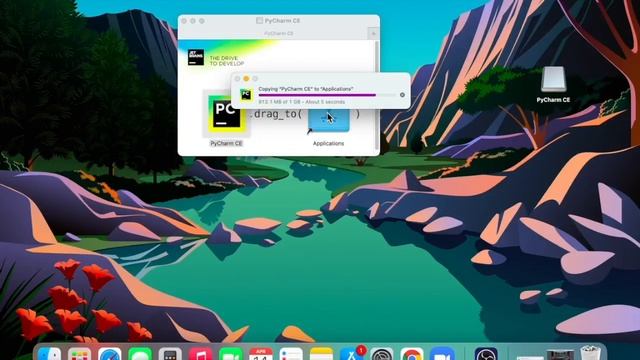Click the copy progress bar
This screenshot has height=360, width=640.
(x=327, y=95)
